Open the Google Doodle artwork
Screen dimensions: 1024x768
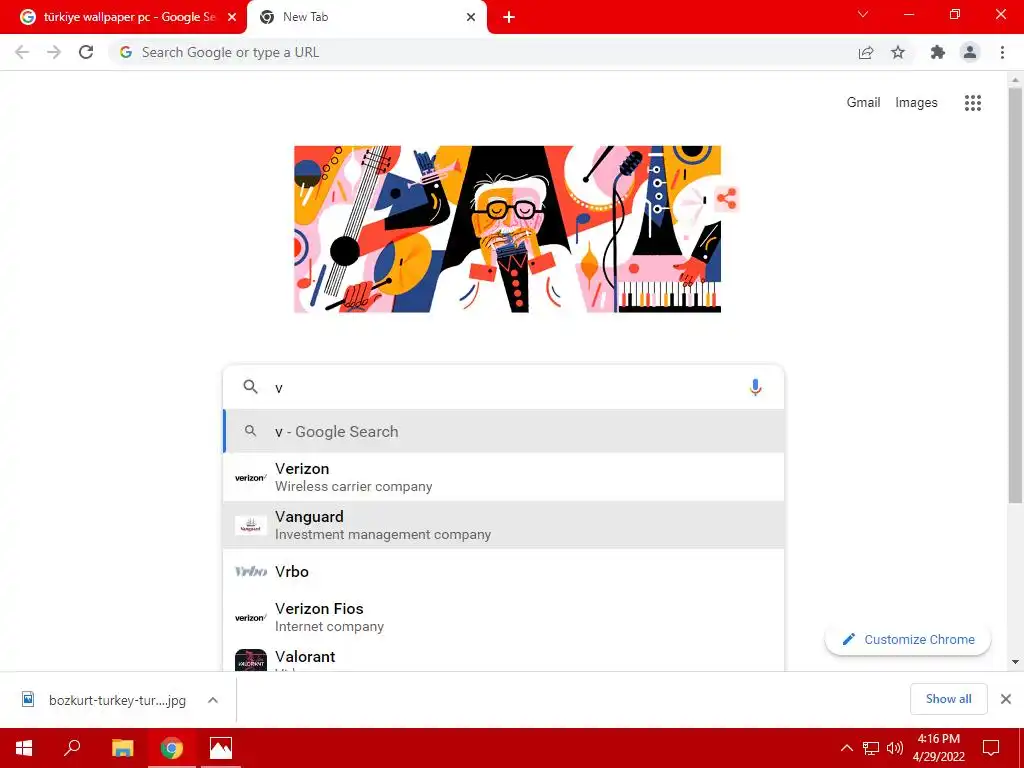507,229
